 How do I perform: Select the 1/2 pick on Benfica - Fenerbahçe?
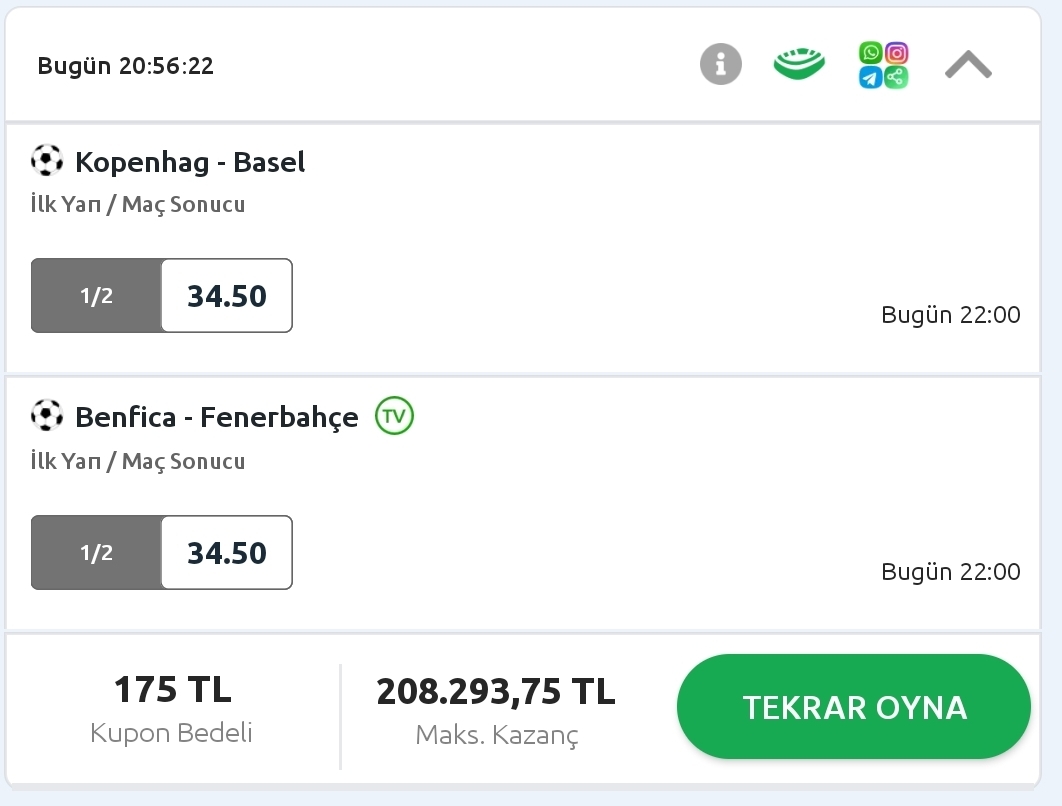(x=96, y=553)
